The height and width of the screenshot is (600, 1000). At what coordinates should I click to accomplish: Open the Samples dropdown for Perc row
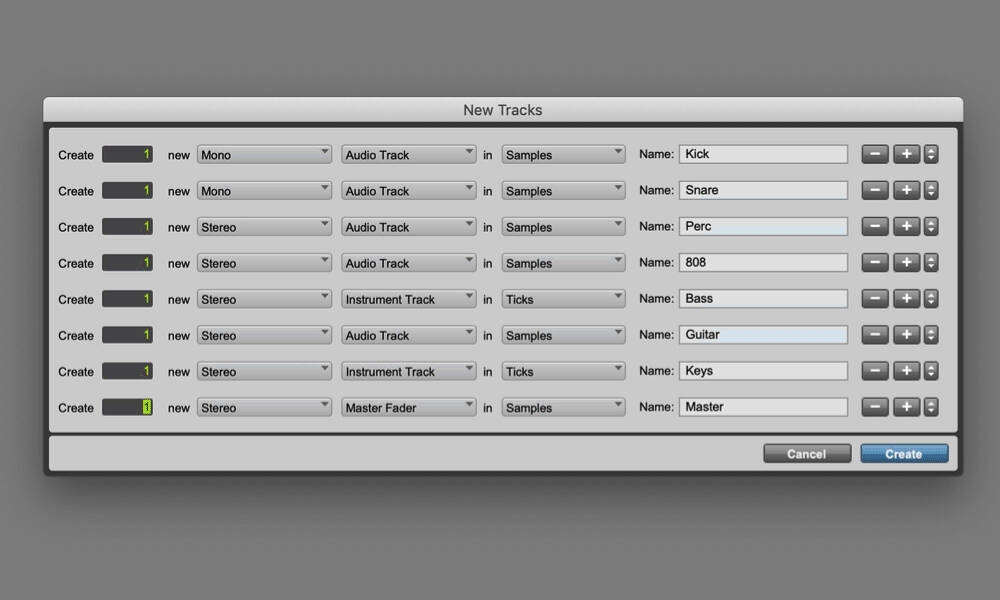[x=563, y=227]
